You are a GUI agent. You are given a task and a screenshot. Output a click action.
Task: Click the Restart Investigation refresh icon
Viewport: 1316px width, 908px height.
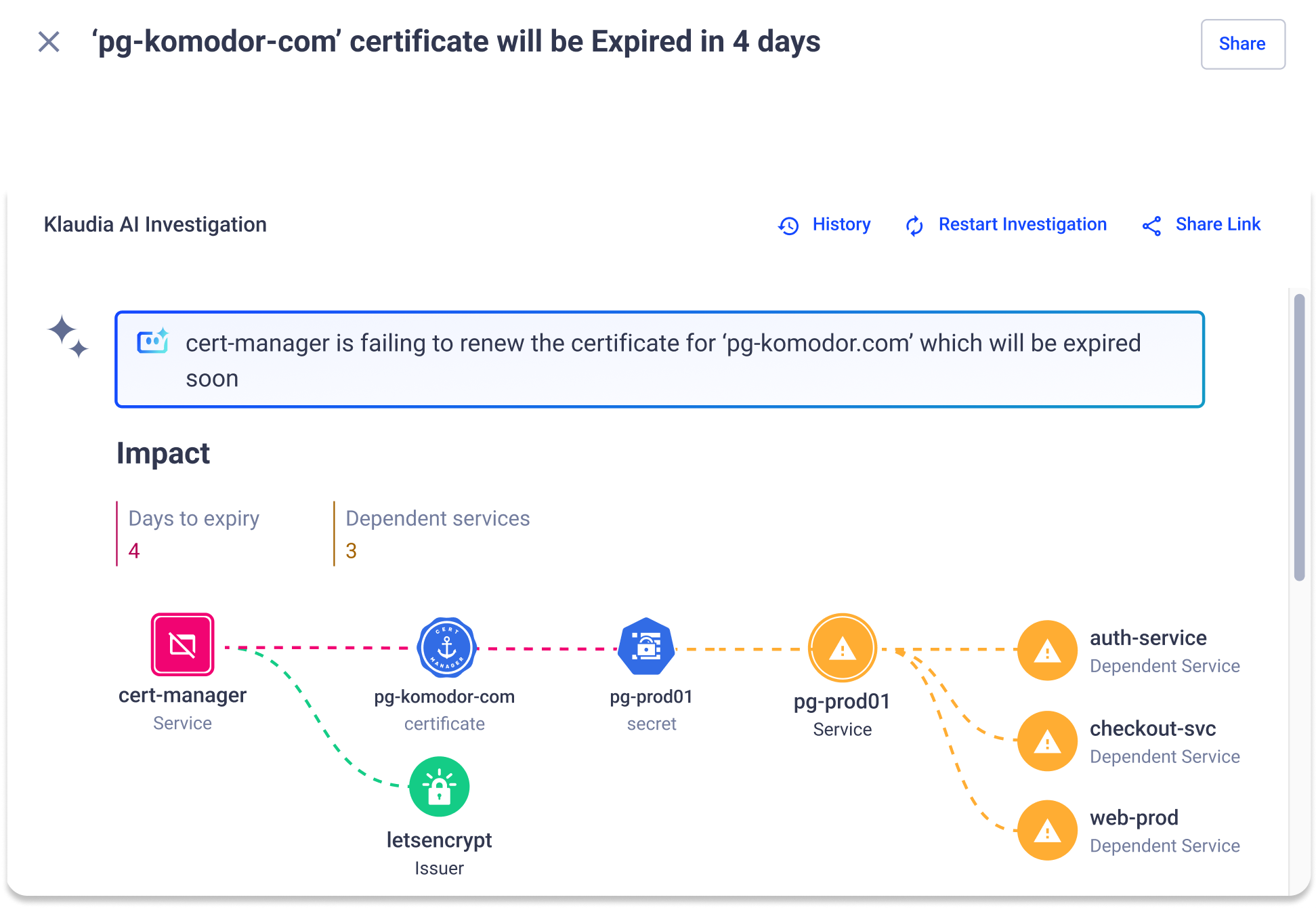(x=914, y=226)
